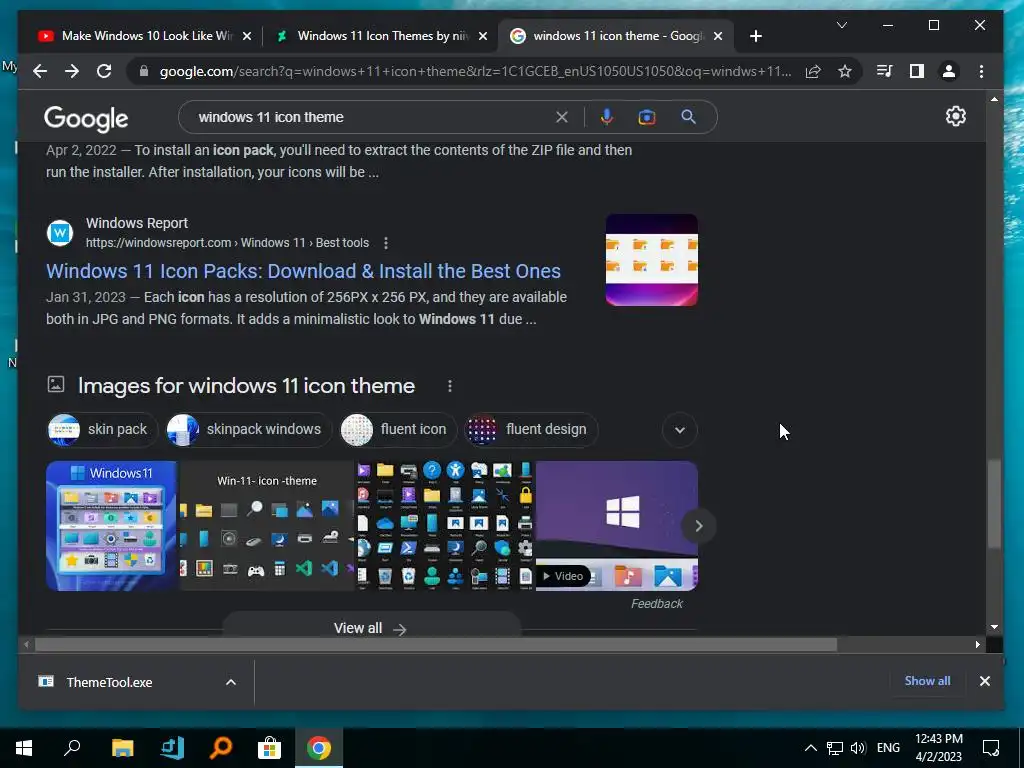Filter images by fluent icon

tap(398, 430)
